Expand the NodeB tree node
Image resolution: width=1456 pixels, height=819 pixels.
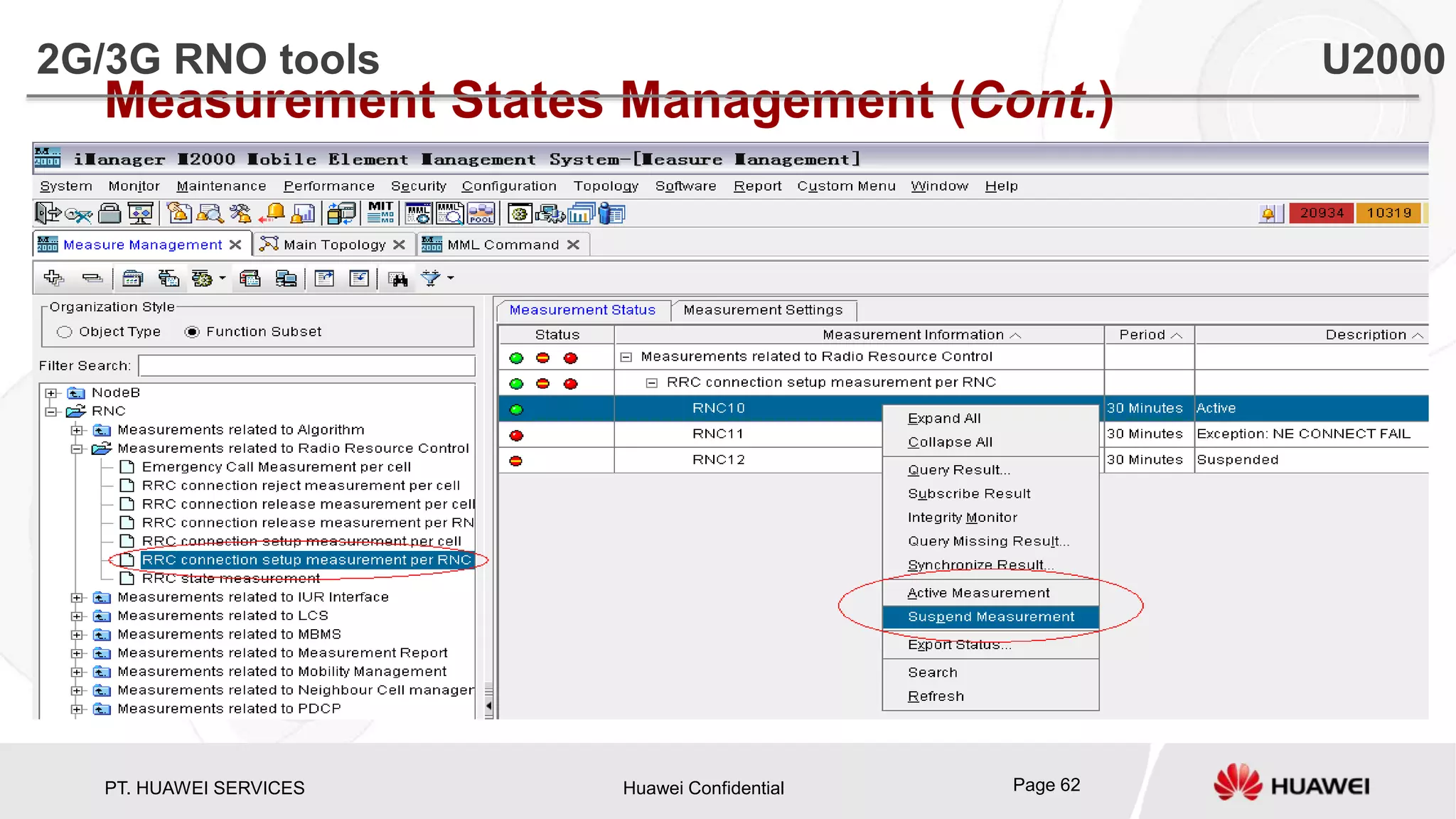click(51, 392)
